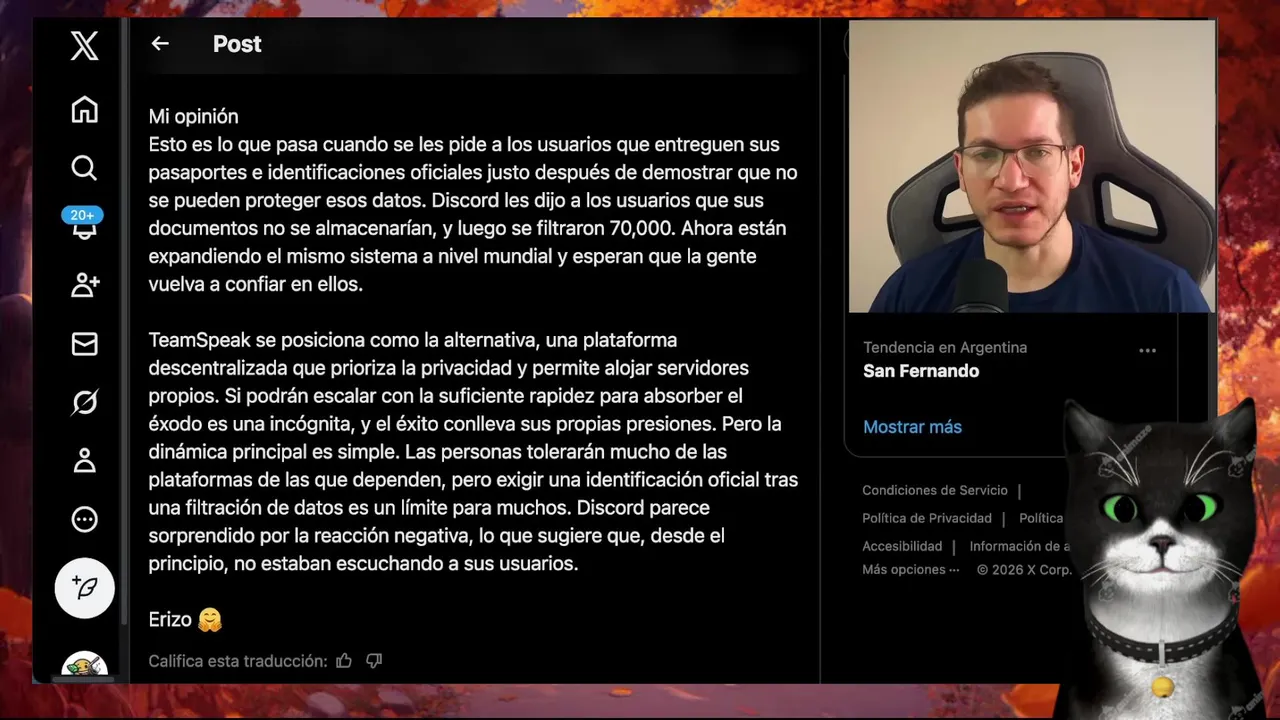
Task: Open Política de Privacidad link
Action: 927,518
